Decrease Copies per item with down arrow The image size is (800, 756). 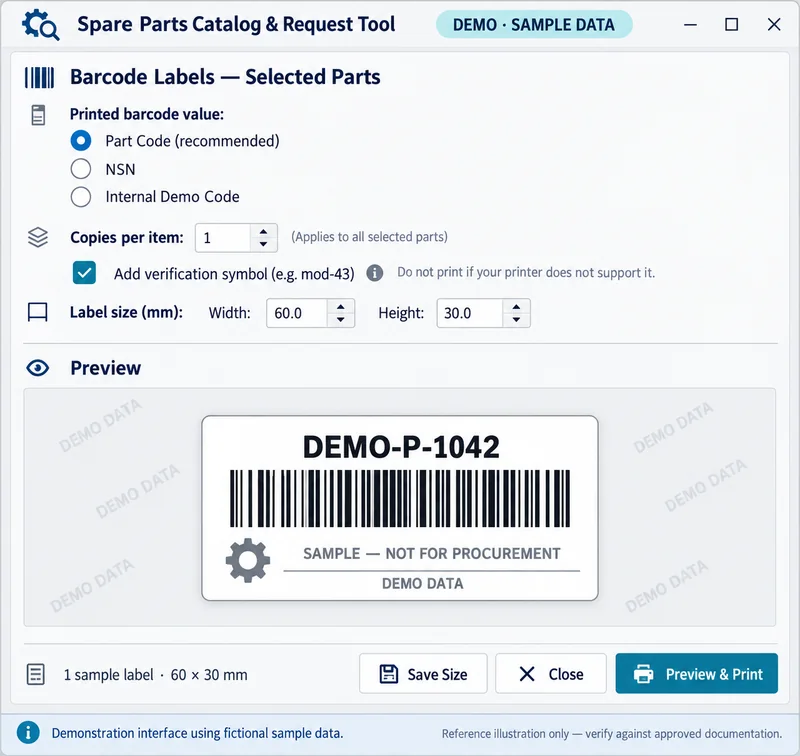(263, 244)
